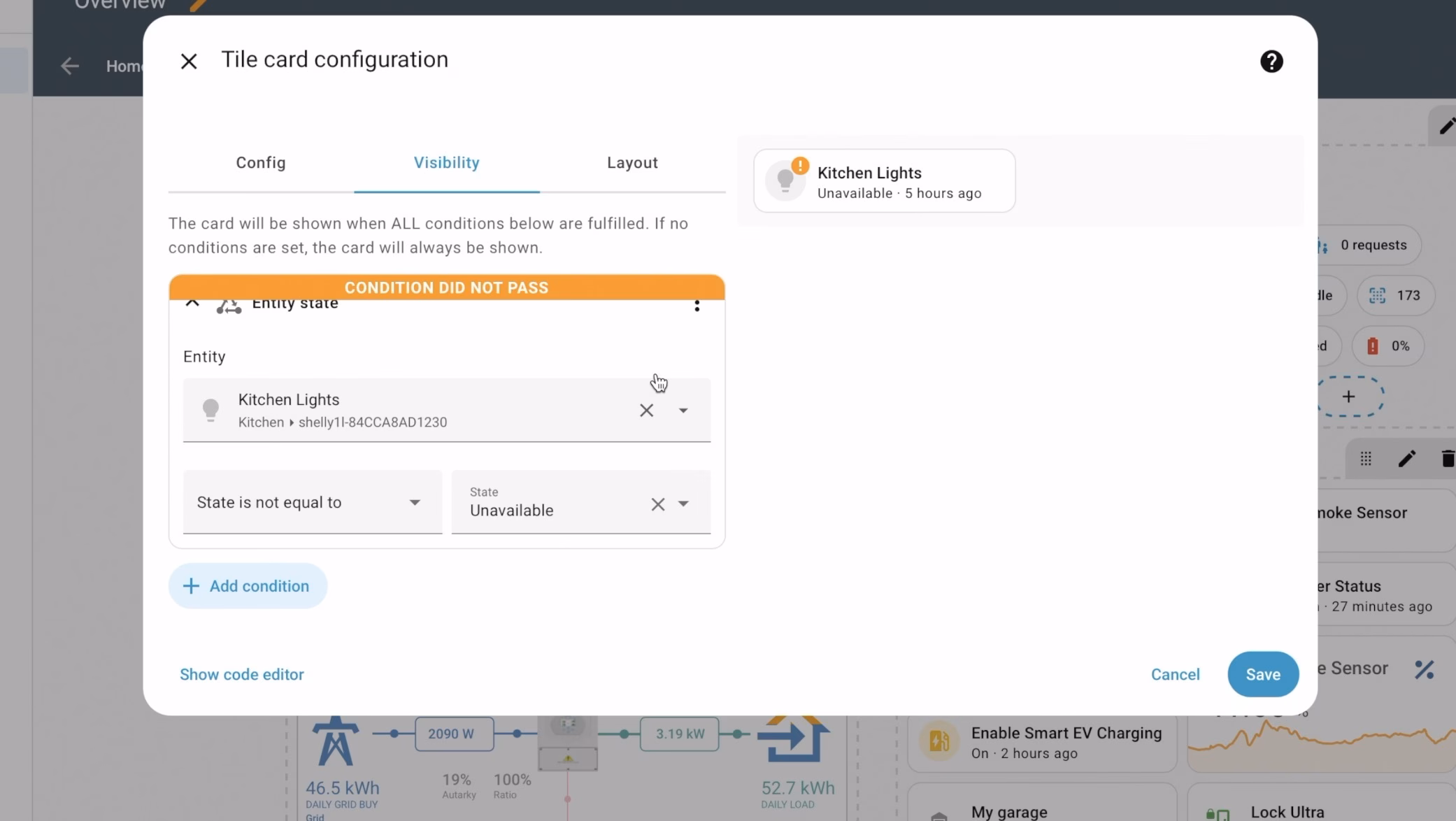The image size is (1456, 821).
Task: Click the pencil edit icon beside the grid handle
Action: [1406, 459]
